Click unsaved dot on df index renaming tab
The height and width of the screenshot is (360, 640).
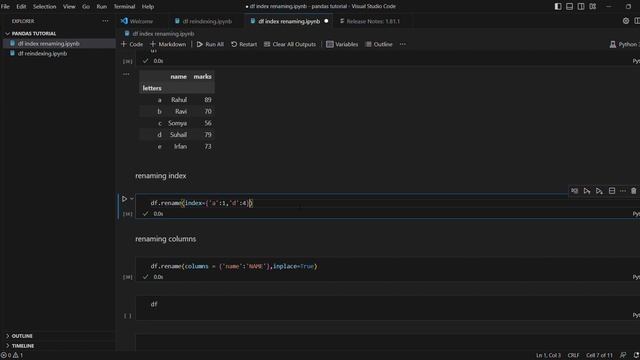coord(326,21)
